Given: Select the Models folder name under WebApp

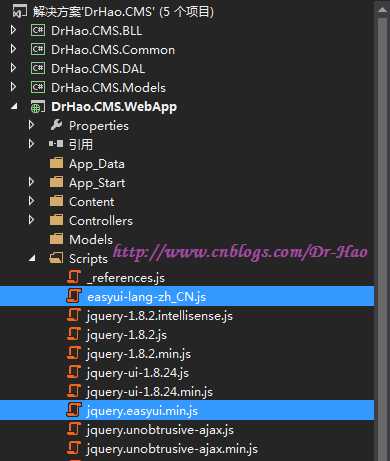Looking at the screenshot, I should 91,240.
